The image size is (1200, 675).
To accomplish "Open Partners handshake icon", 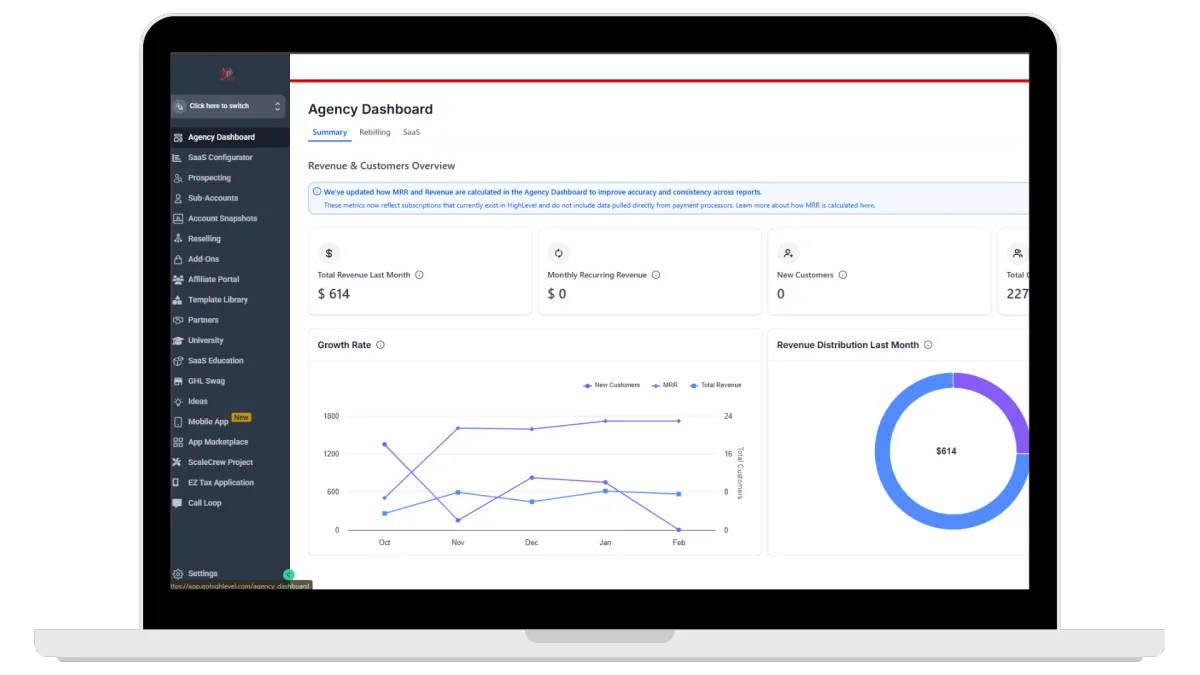I will coord(178,320).
